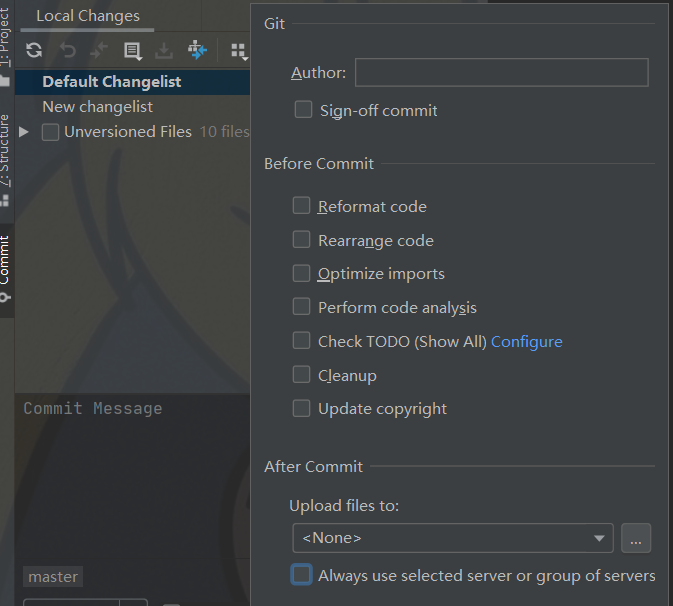Toggle Always use selected server checkbox
Image resolution: width=673 pixels, height=606 pixels.
pyautogui.click(x=301, y=575)
